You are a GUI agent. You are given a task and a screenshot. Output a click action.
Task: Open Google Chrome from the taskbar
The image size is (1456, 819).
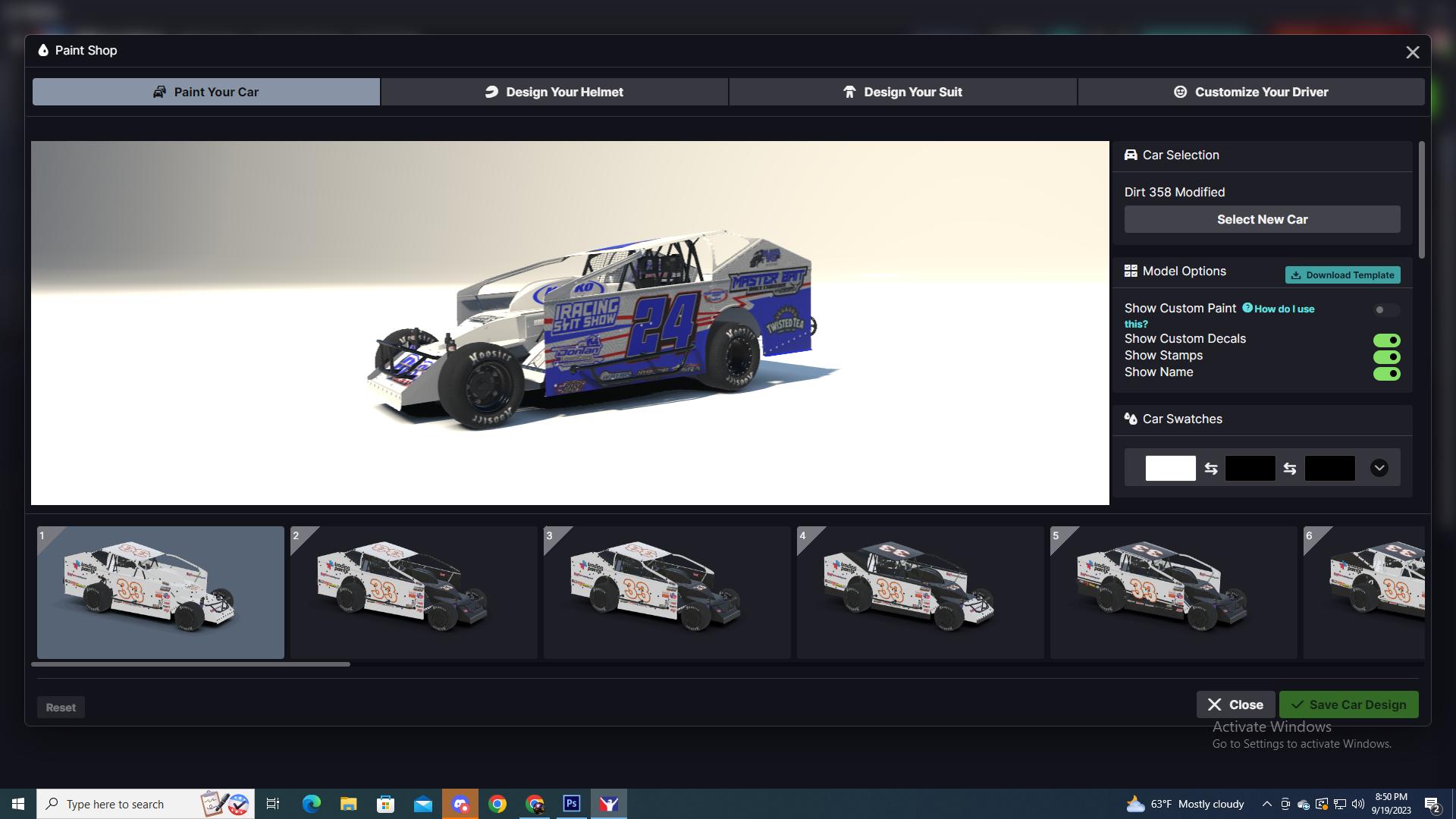point(497,804)
